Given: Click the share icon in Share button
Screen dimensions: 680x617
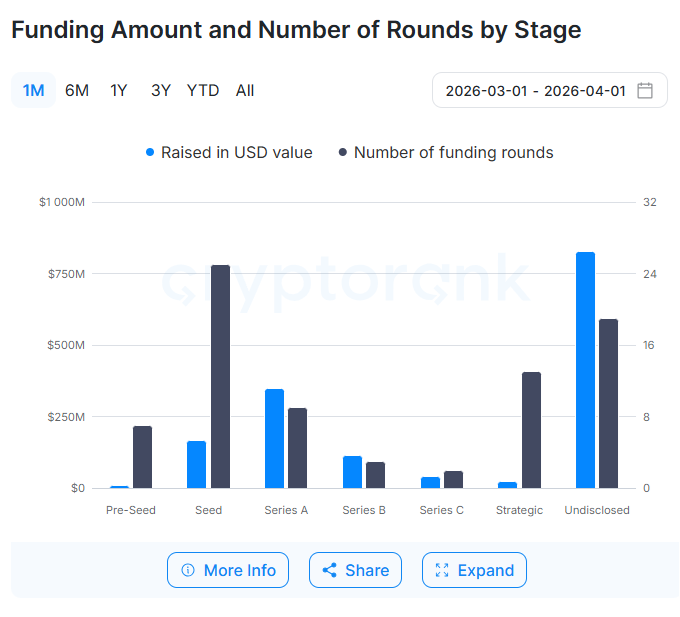Looking at the screenshot, I should (329, 570).
